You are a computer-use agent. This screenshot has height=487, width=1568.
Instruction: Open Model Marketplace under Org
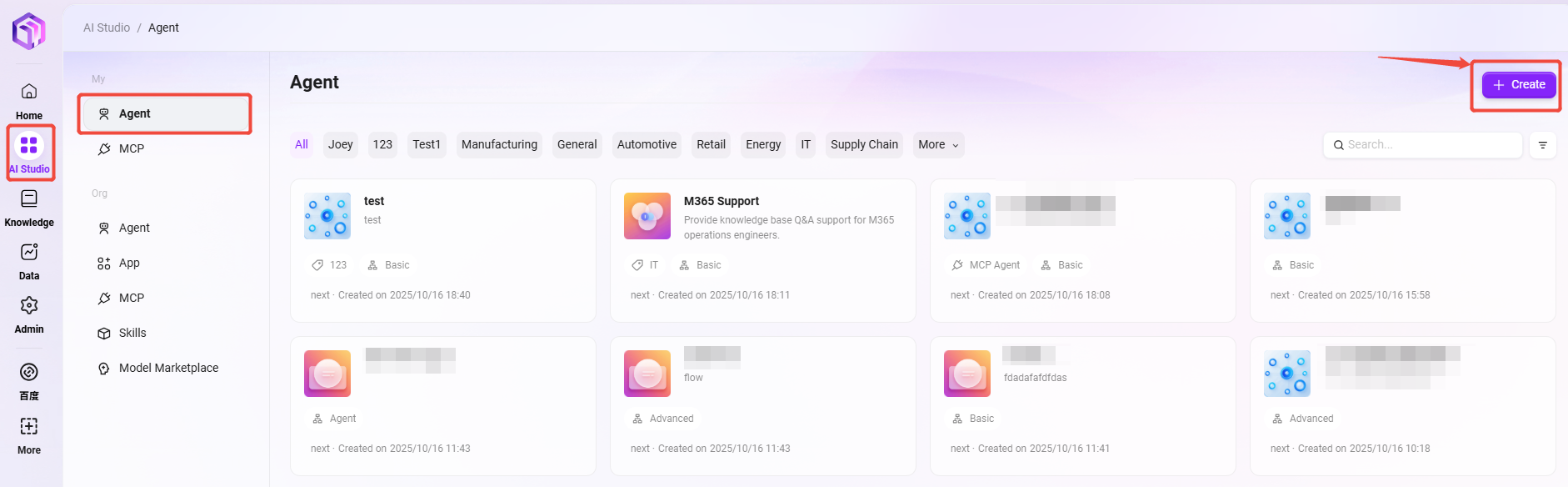tap(168, 368)
